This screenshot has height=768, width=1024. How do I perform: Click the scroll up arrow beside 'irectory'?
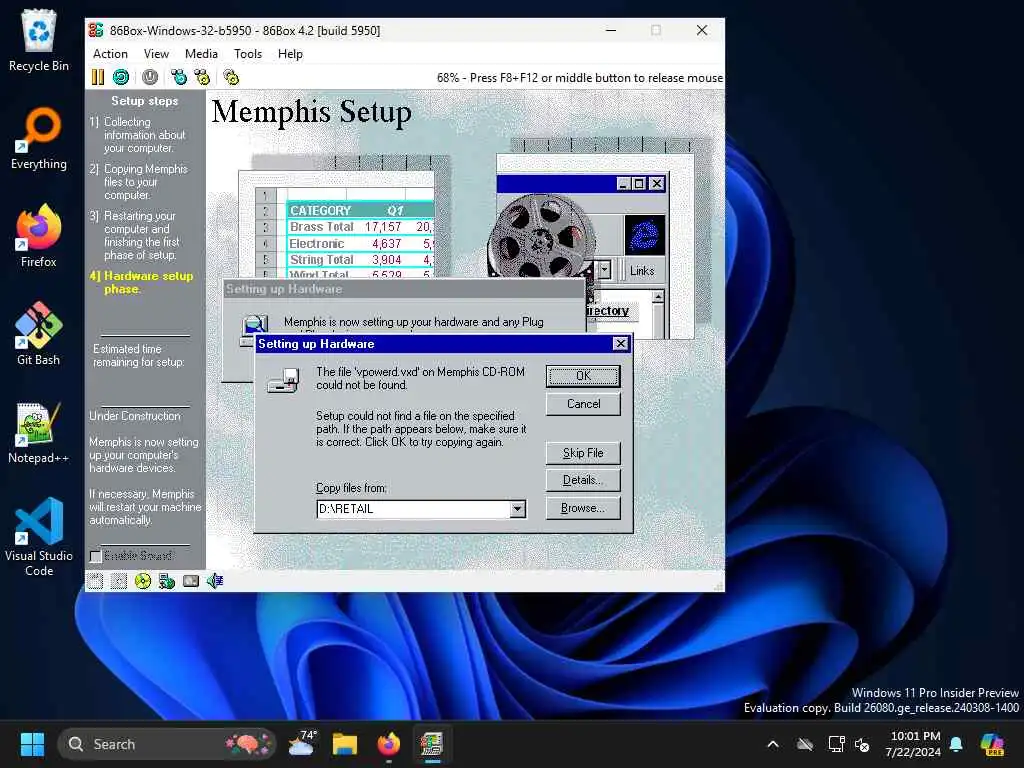click(x=658, y=297)
